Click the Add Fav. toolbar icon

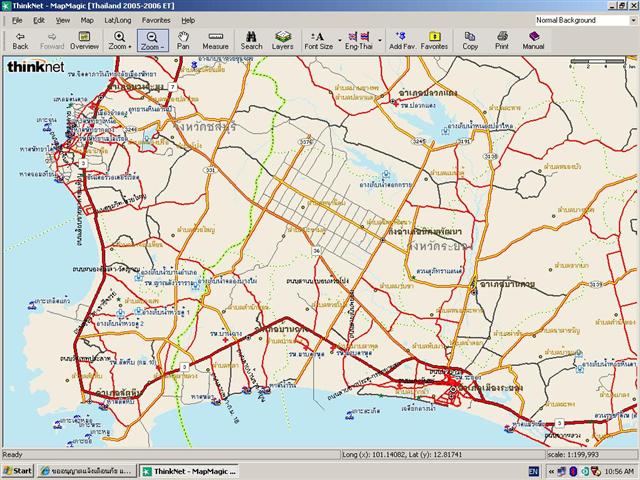tap(401, 40)
